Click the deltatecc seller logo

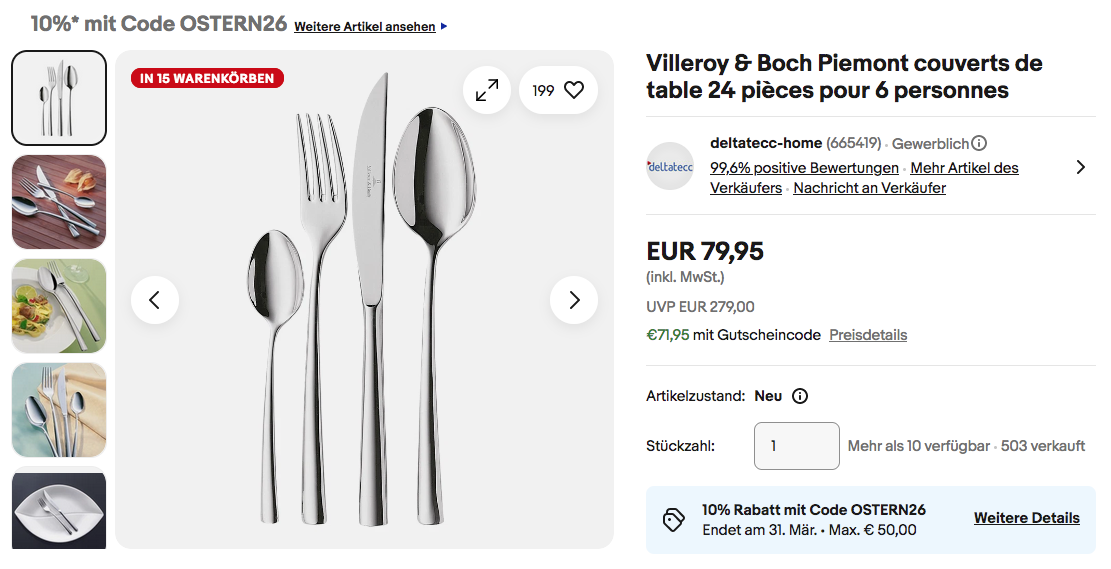pyautogui.click(x=670, y=167)
